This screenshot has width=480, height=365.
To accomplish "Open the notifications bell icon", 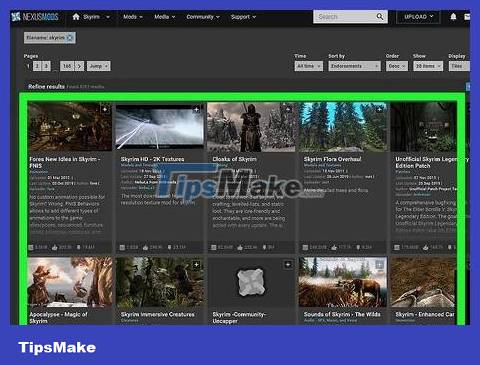I will tap(453, 17).
